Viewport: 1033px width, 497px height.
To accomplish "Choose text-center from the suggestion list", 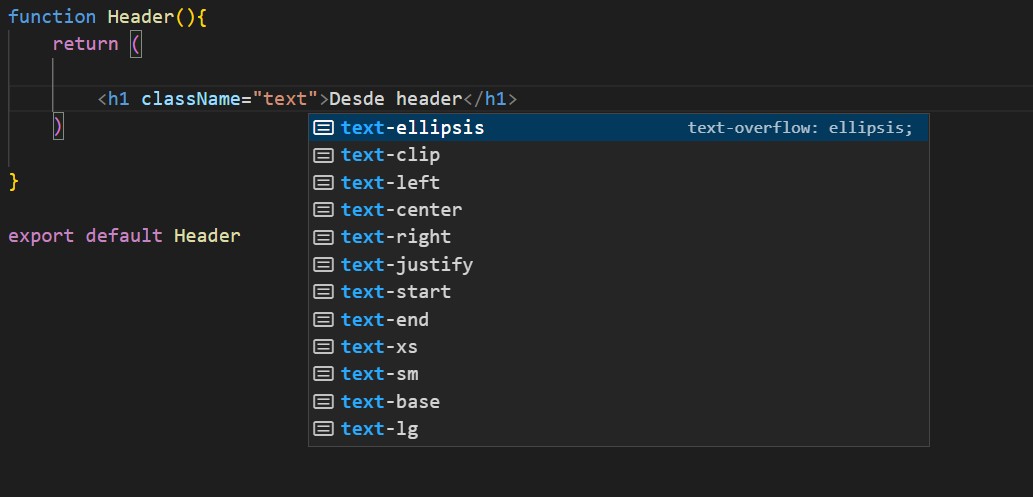I will coord(401,210).
